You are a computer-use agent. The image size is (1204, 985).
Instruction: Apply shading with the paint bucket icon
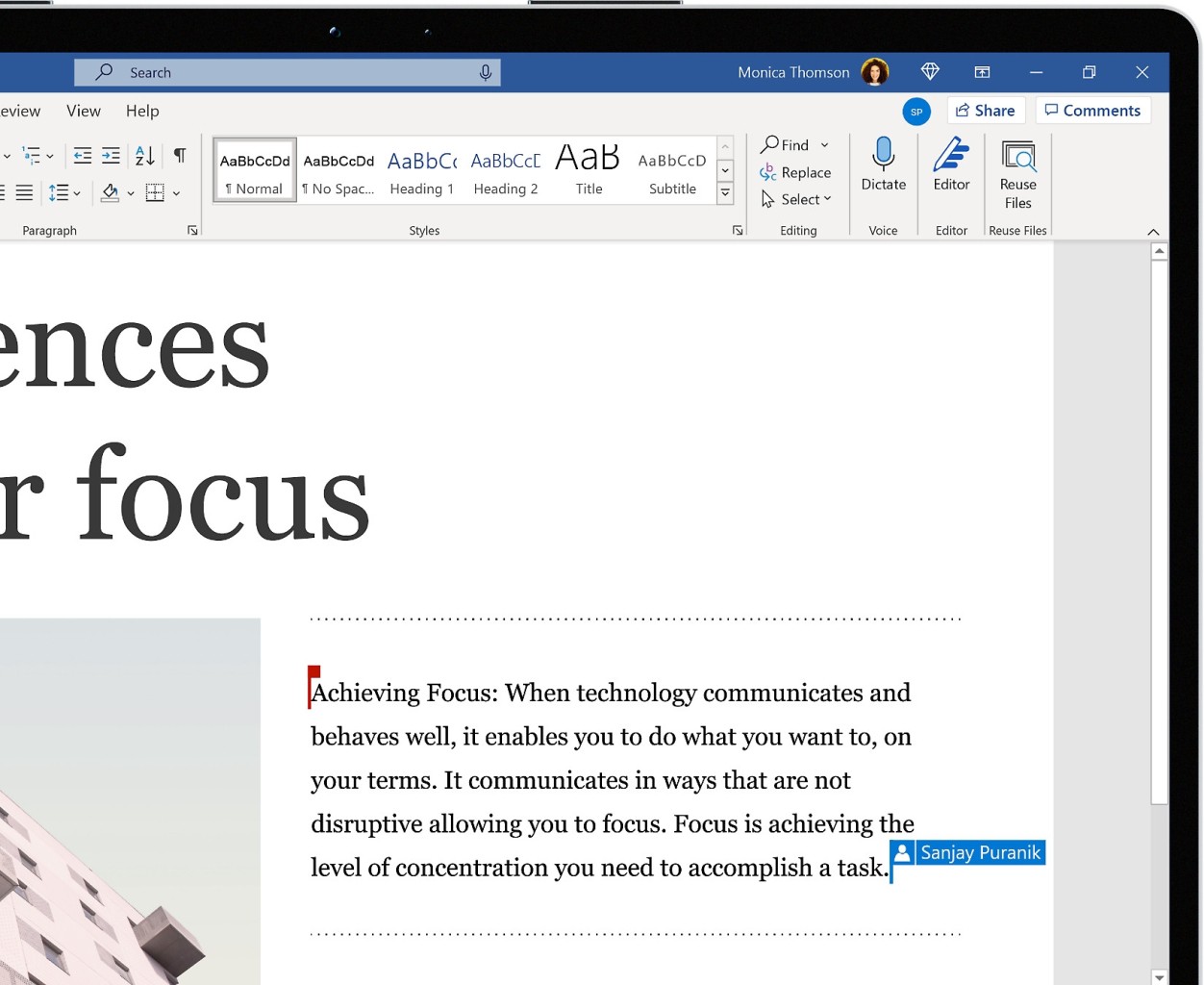tap(109, 191)
